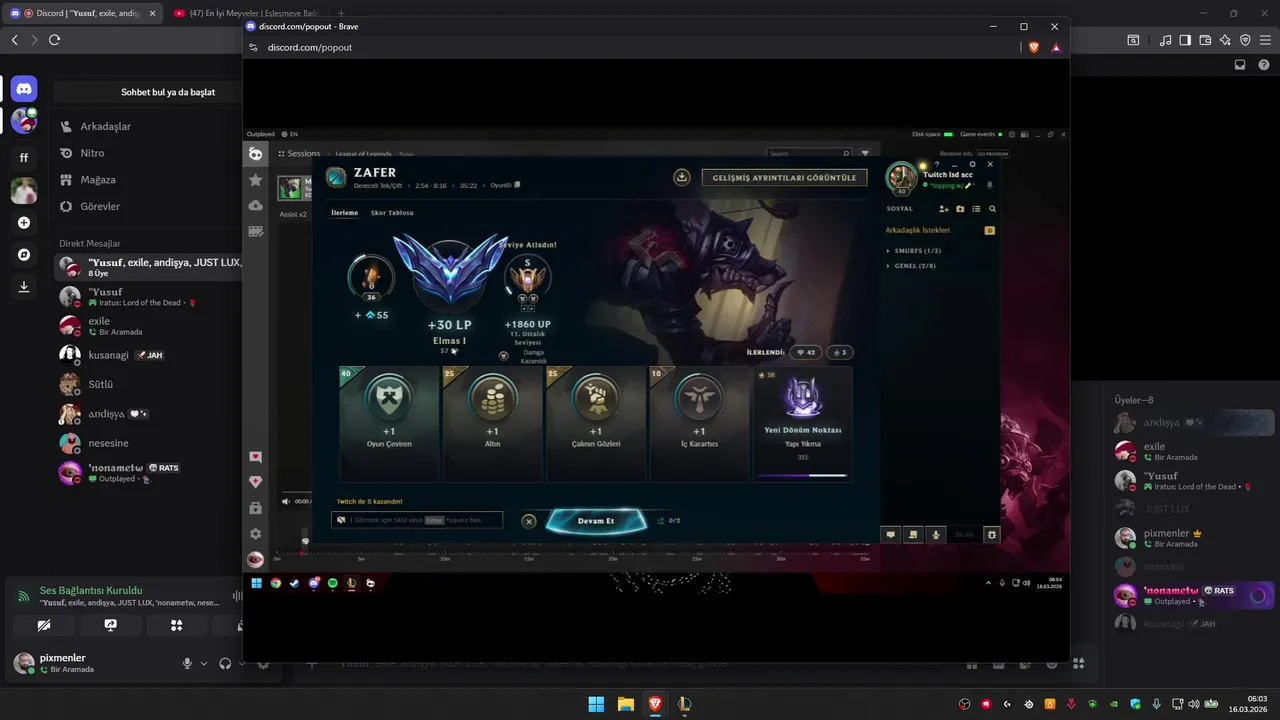Click the Yapı Yıkma milestone card

(802, 424)
